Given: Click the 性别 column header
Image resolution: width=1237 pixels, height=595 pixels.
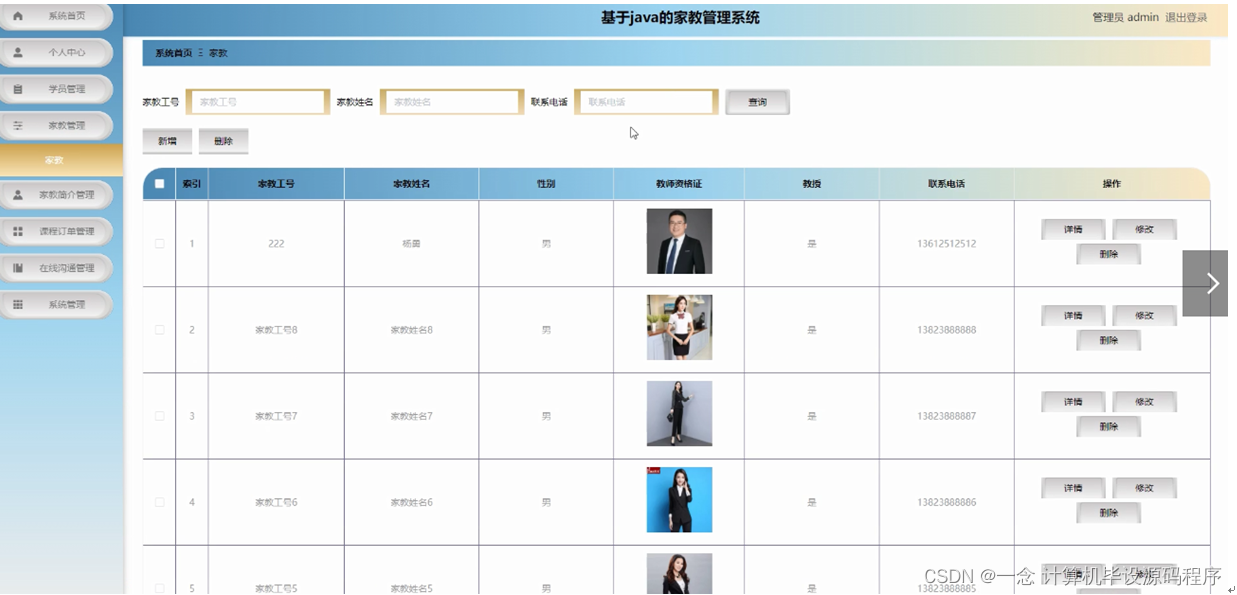Looking at the screenshot, I should 546,184.
